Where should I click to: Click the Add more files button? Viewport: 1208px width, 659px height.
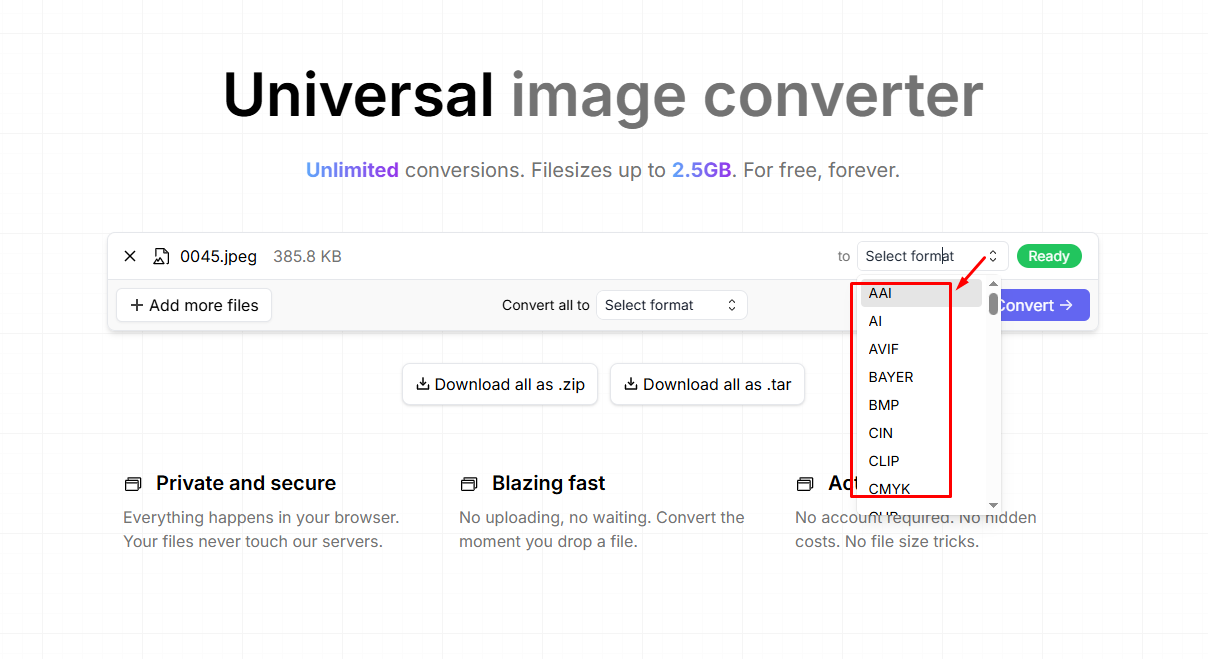coord(194,305)
